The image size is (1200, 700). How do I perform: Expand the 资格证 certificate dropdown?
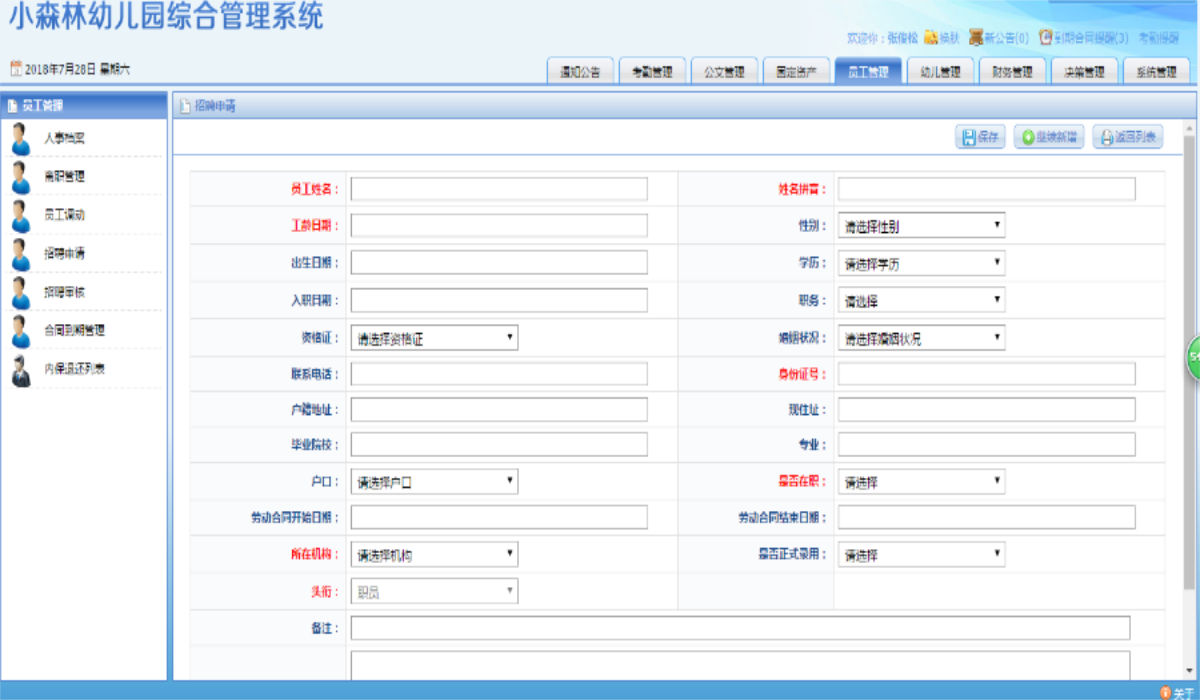point(434,338)
